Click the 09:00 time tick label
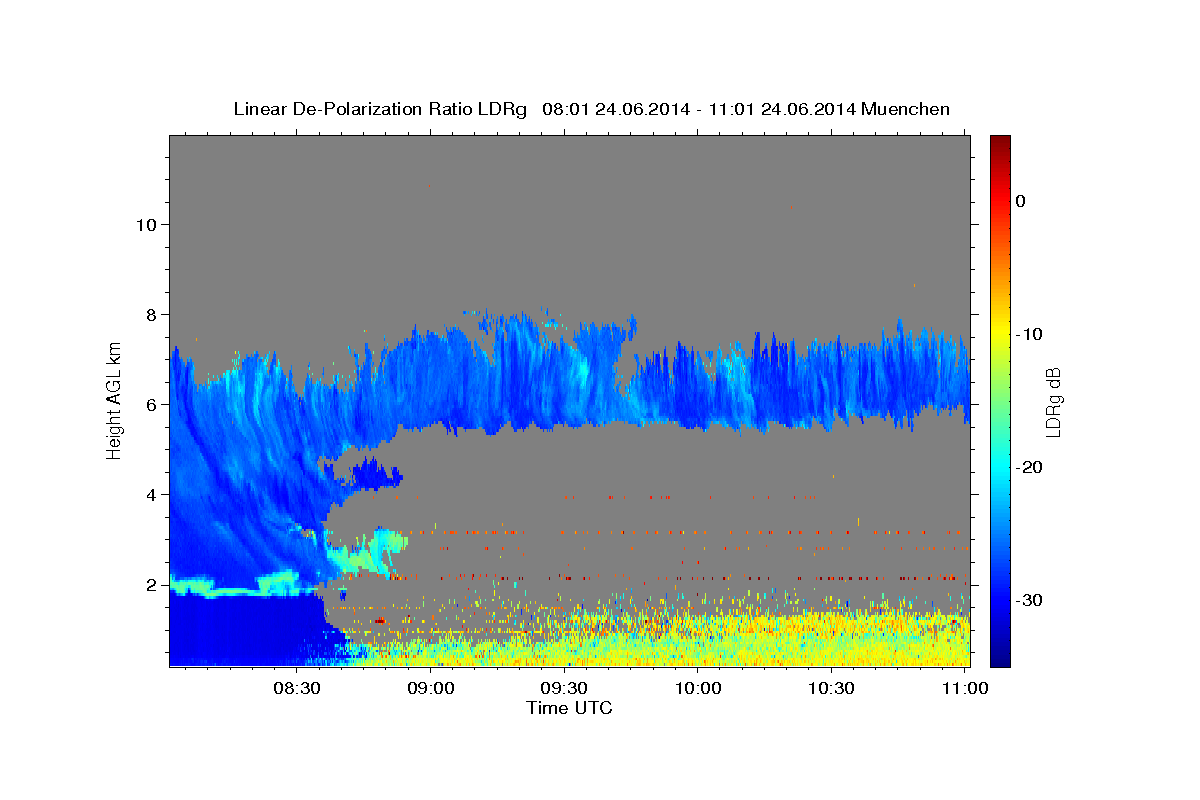The image size is (1200, 800). 431,688
